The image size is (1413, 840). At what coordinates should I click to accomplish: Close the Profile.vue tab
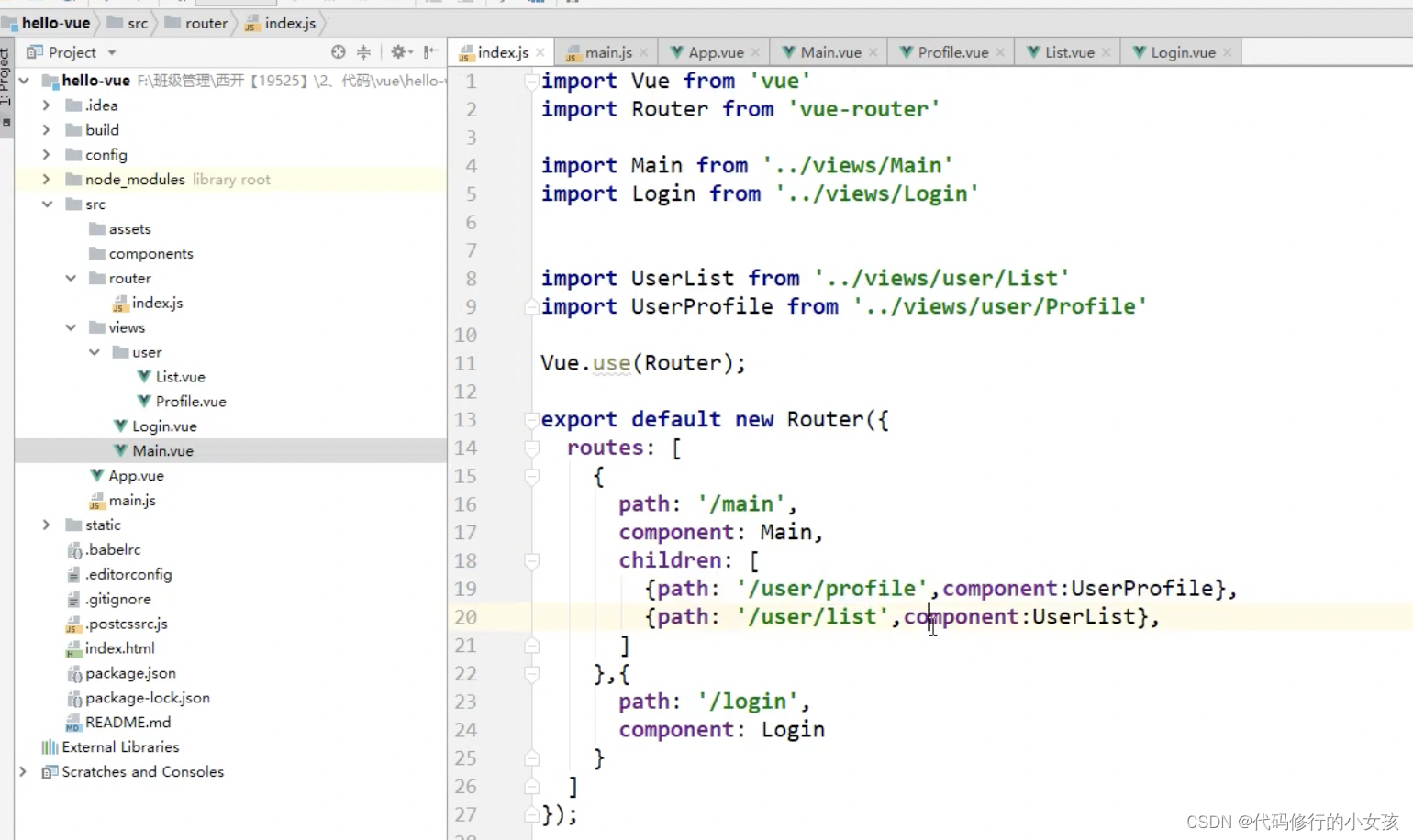[x=1000, y=52]
